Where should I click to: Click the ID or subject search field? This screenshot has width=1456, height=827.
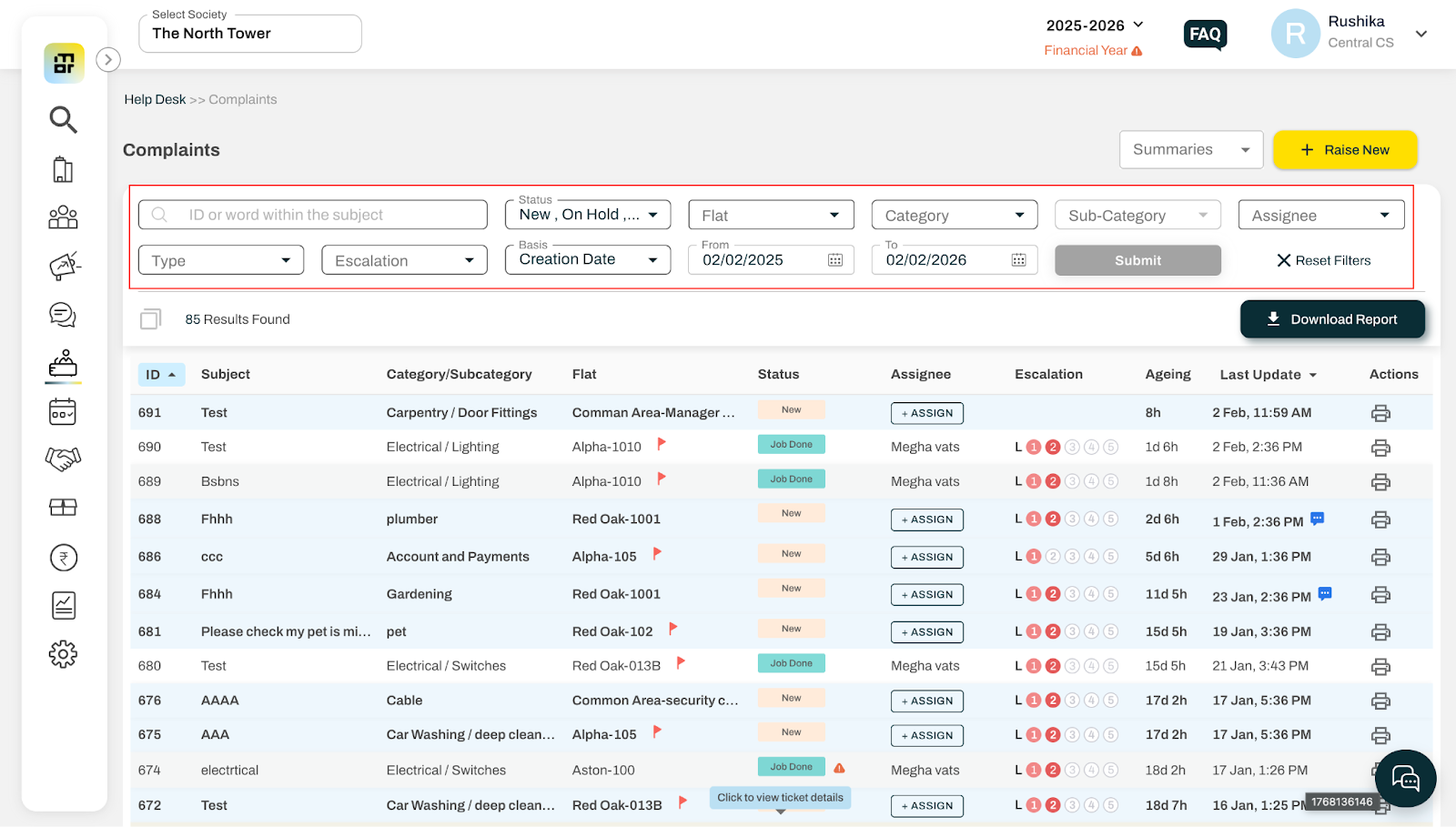[x=313, y=215]
